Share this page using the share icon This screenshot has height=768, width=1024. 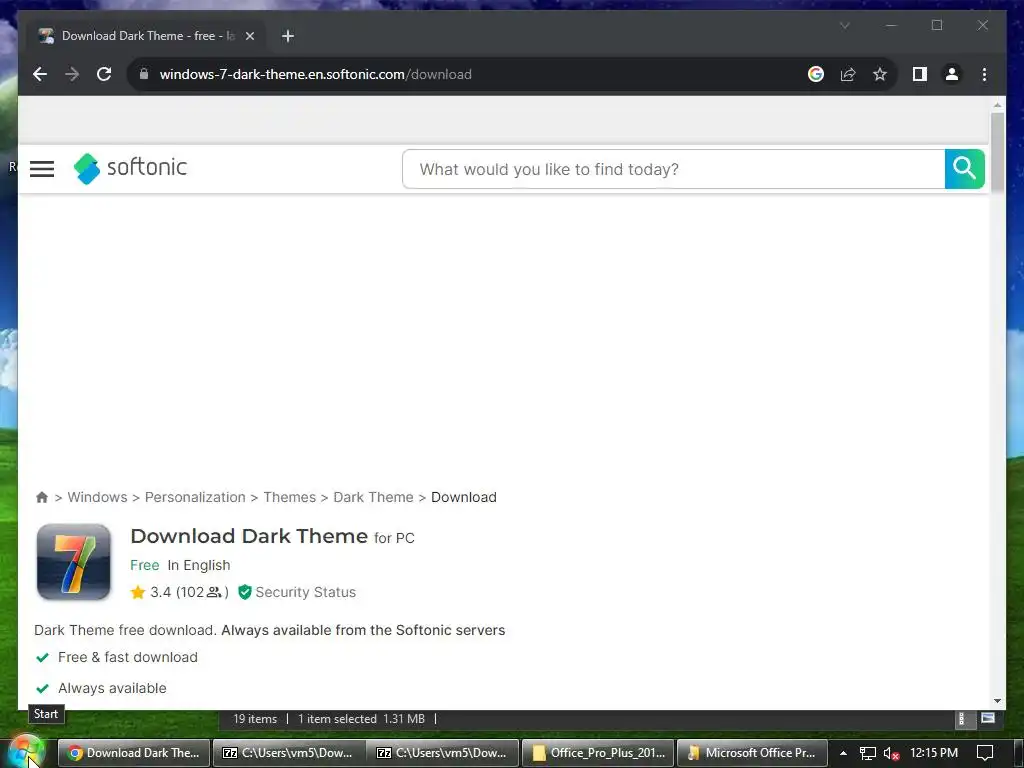[x=848, y=74]
